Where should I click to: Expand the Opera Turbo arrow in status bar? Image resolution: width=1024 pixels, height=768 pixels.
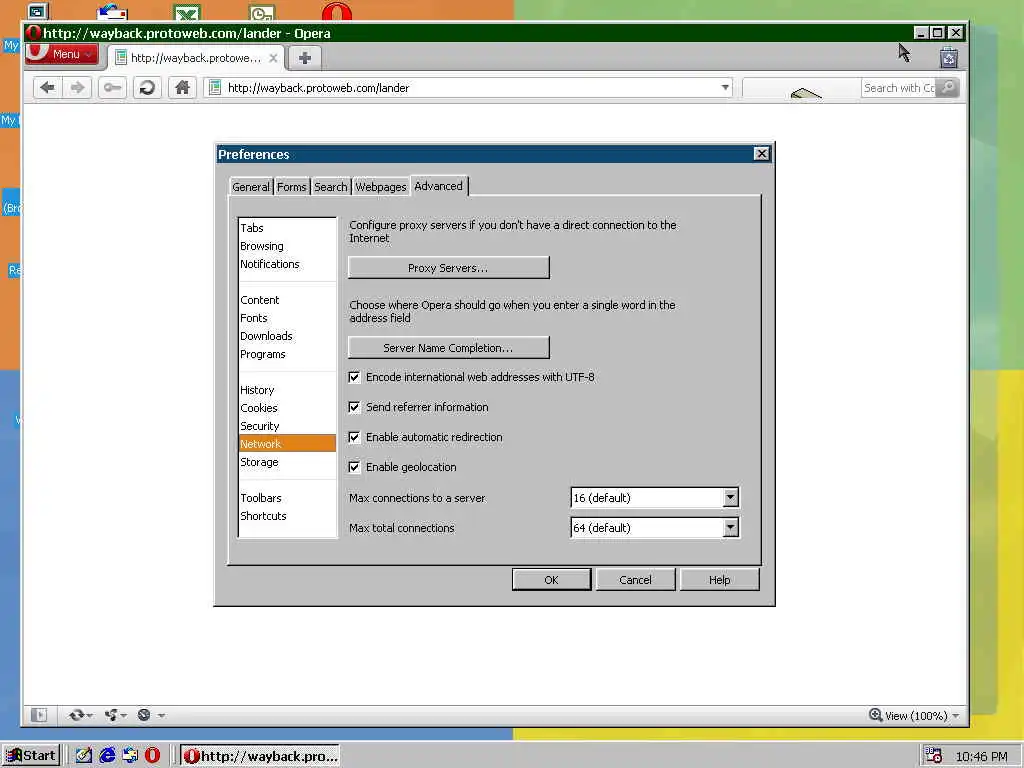pyautogui.click(x=161, y=716)
